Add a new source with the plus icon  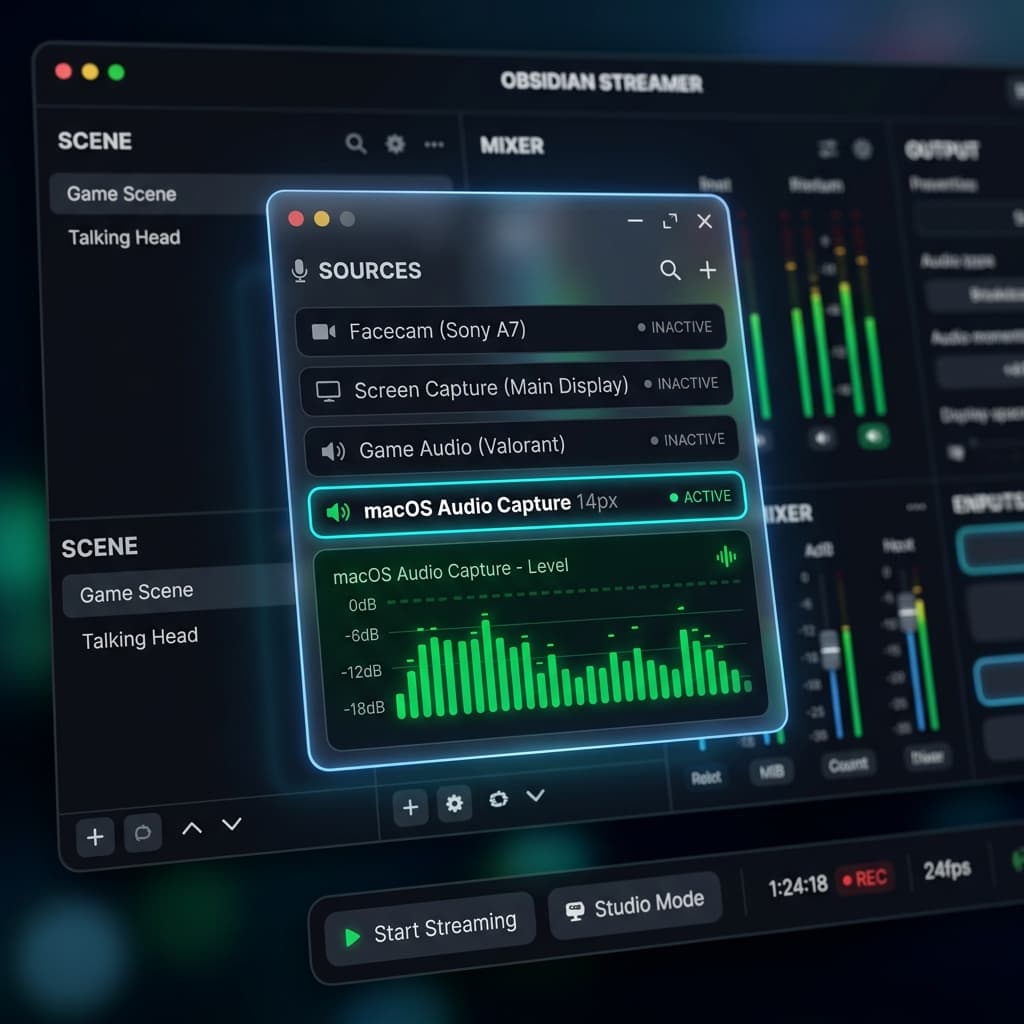pos(707,270)
